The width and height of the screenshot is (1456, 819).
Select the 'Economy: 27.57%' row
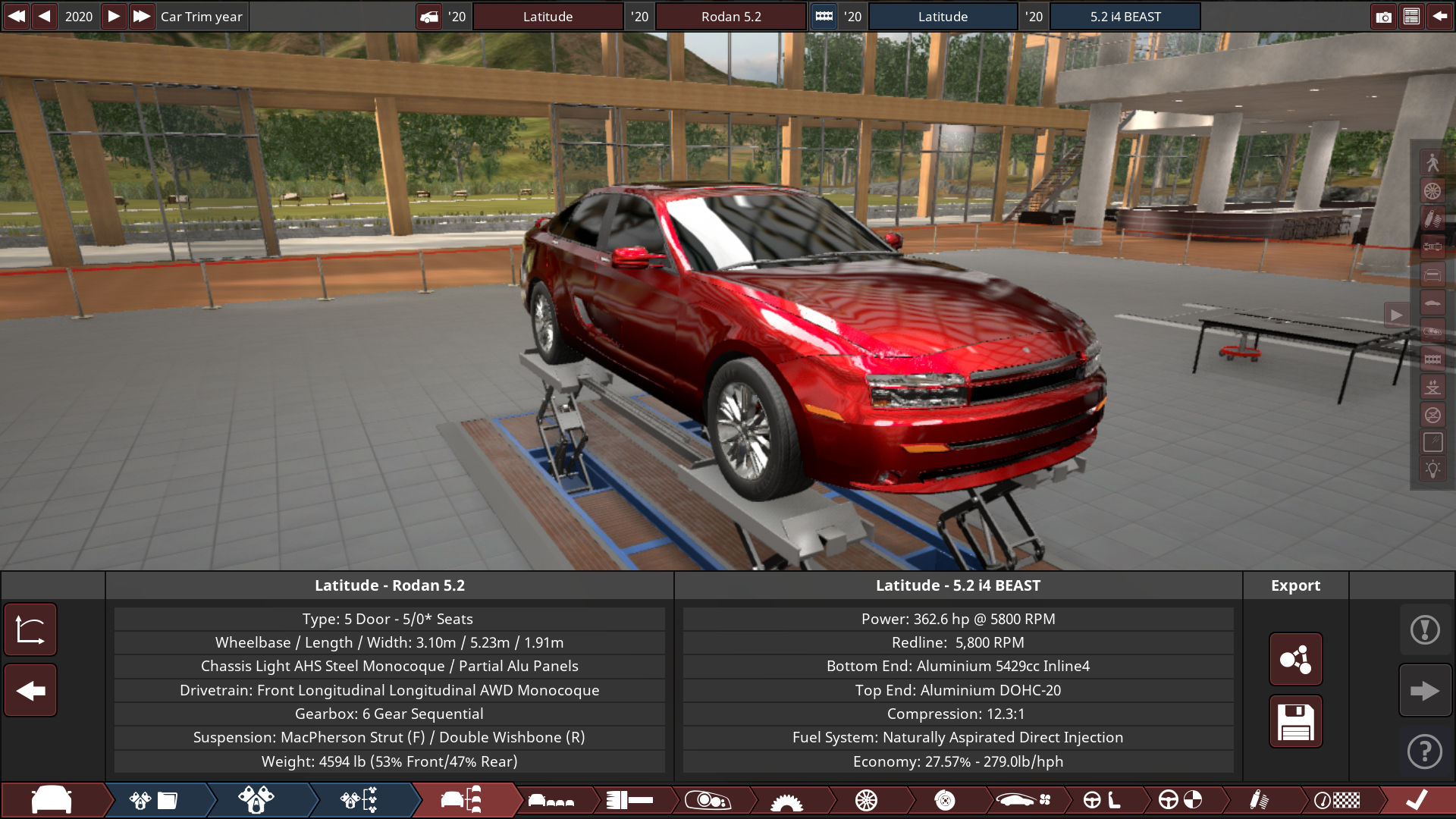coord(958,761)
